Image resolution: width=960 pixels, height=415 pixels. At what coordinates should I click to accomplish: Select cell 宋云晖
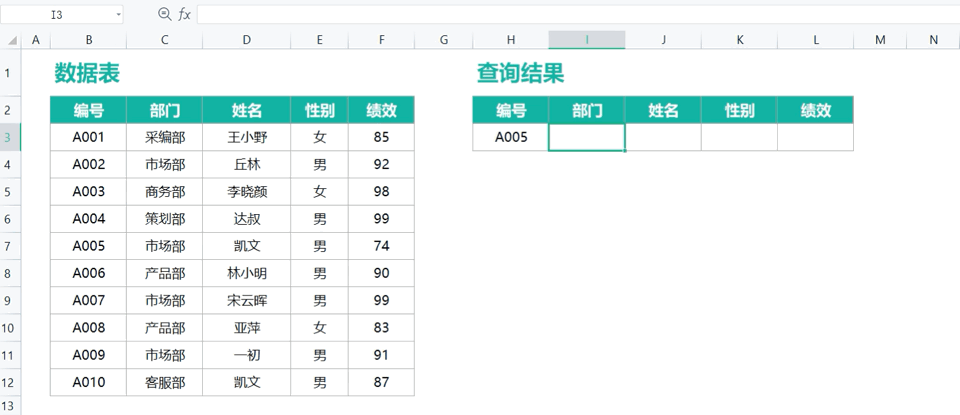[x=247, y=301]
